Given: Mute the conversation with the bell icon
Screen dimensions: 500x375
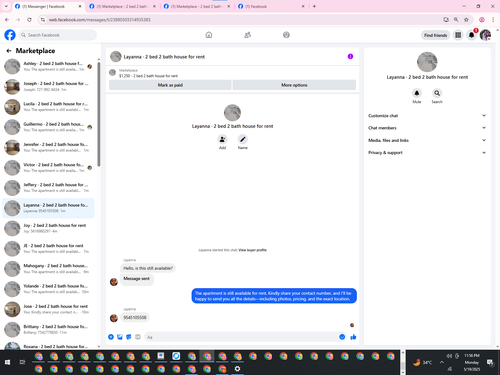Looking at the screenshot, I should [x=417, y=93].
